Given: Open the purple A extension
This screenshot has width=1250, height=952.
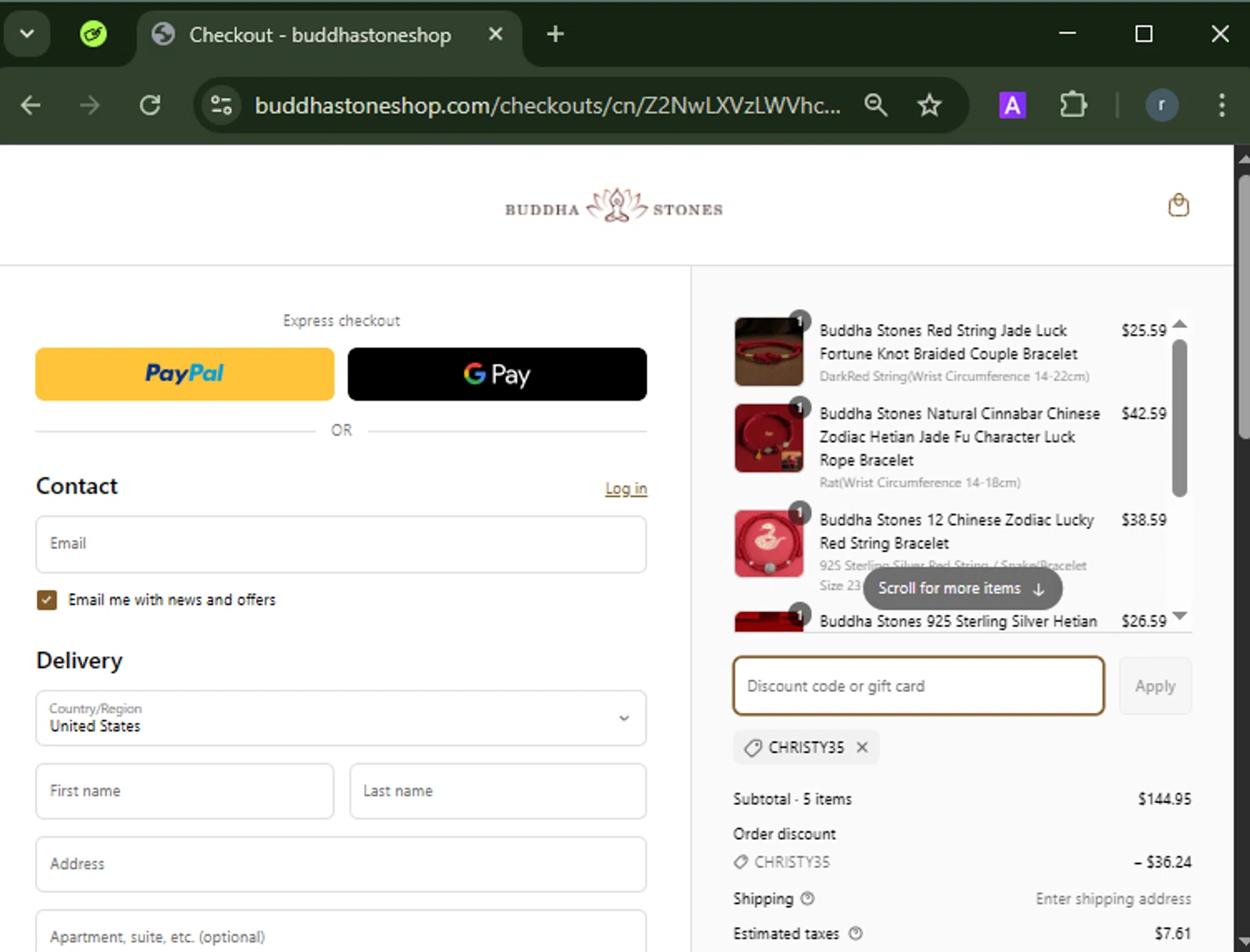Looking at the screenshot, I should (x=1012, y=105).
